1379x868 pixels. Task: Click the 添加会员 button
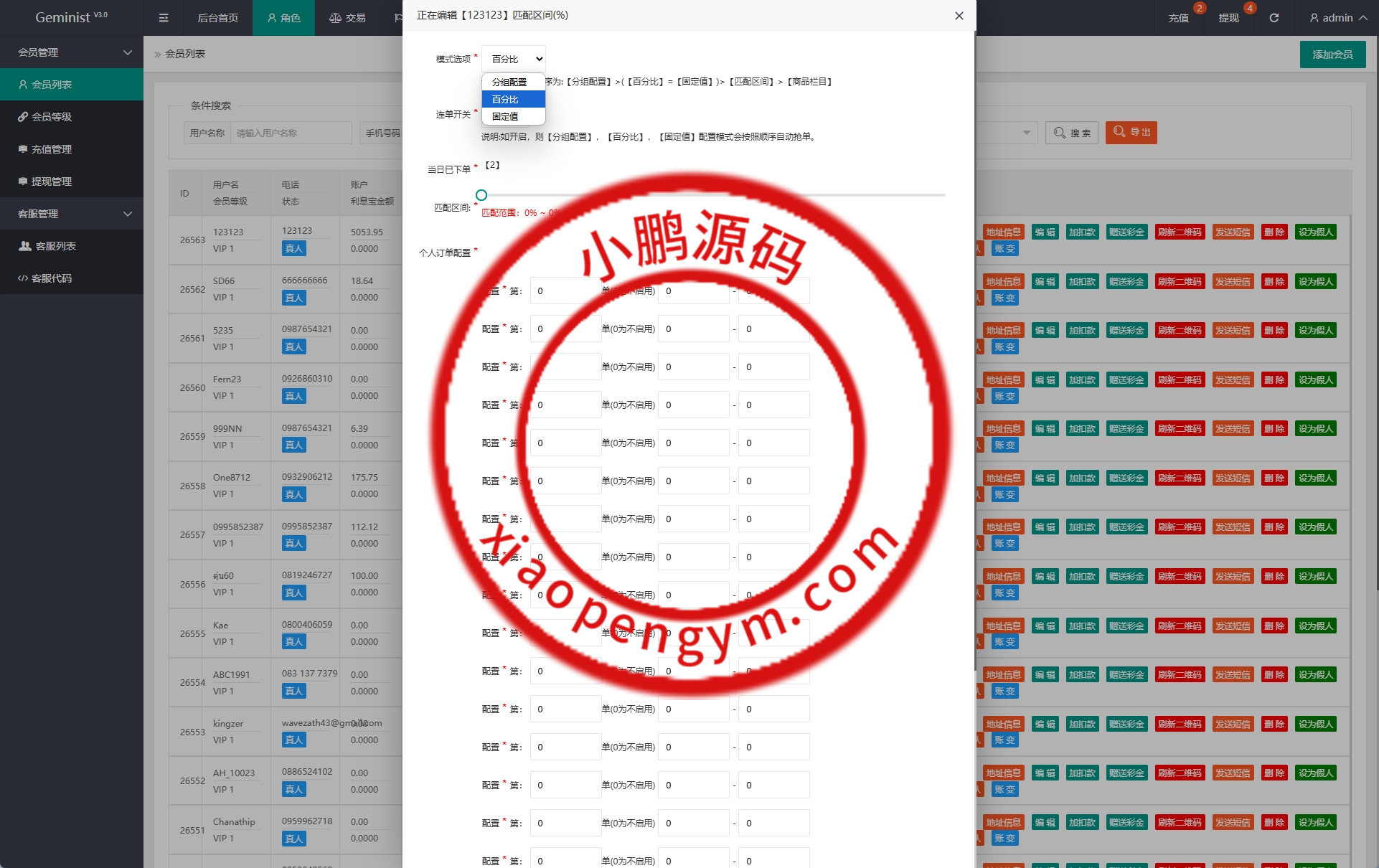(x=1332, y=55)
